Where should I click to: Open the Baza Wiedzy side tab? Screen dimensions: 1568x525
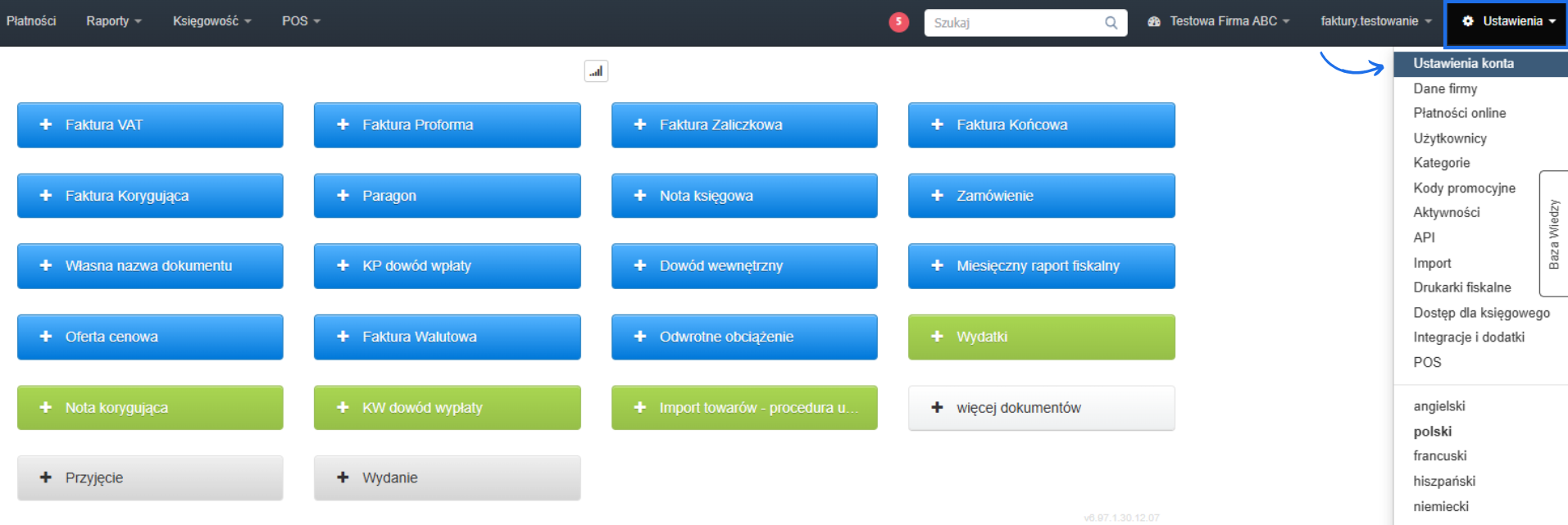[1554, 233]
